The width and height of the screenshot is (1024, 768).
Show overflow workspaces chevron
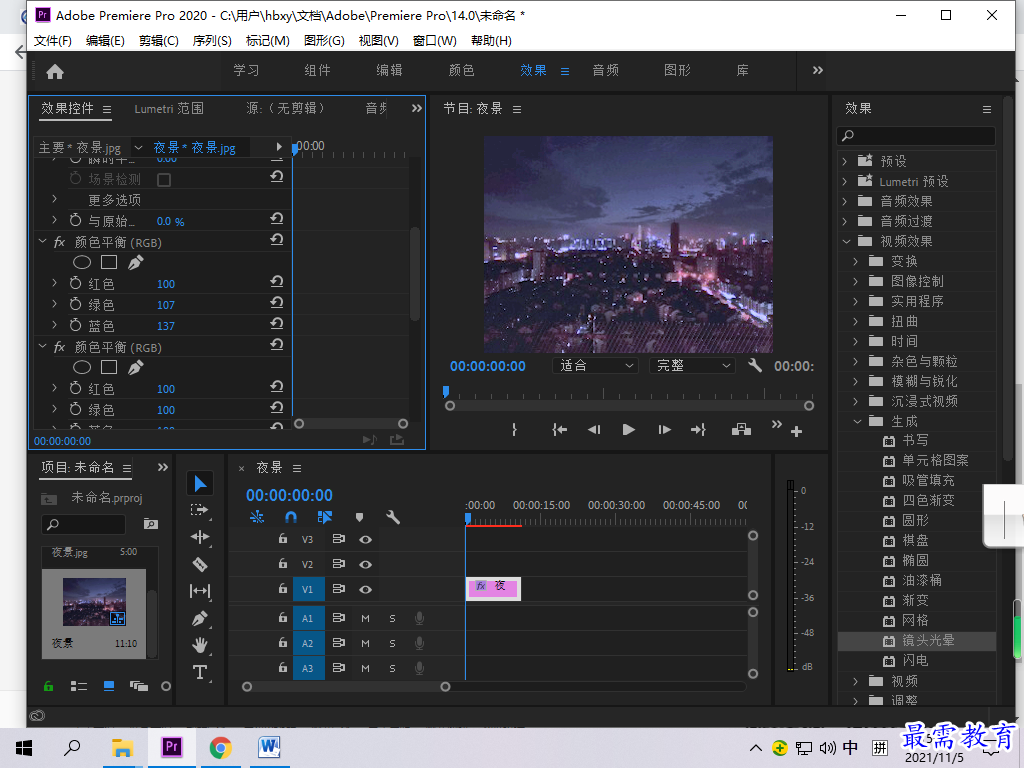pyautogui.click(x=818, y=70)
